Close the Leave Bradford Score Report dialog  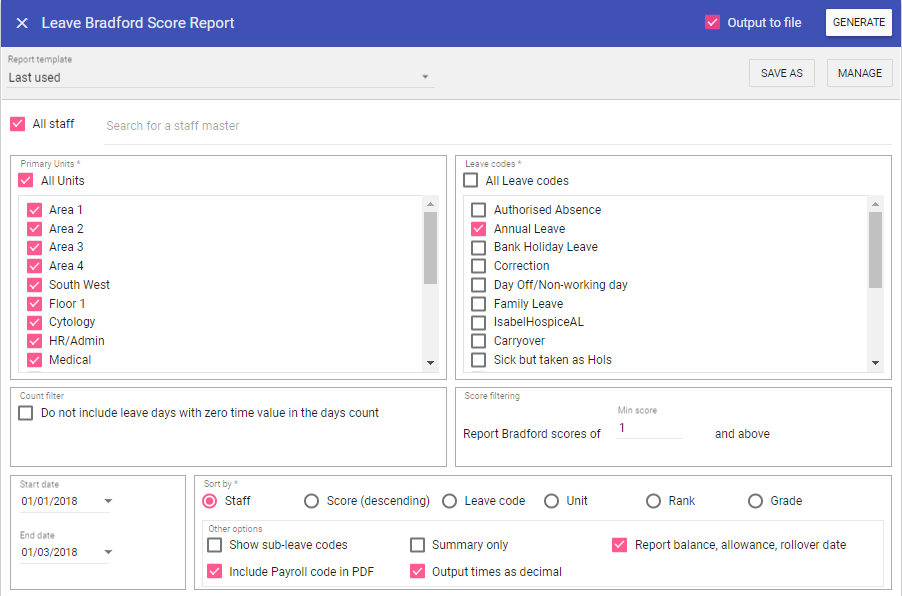(22, 23)
